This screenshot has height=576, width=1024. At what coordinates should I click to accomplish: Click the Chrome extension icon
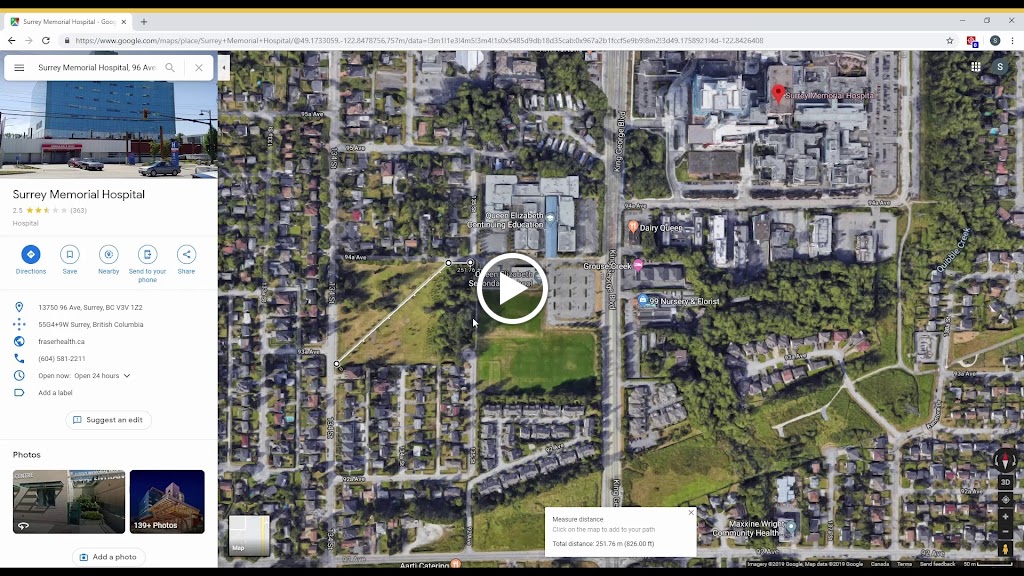coord(972,41)
